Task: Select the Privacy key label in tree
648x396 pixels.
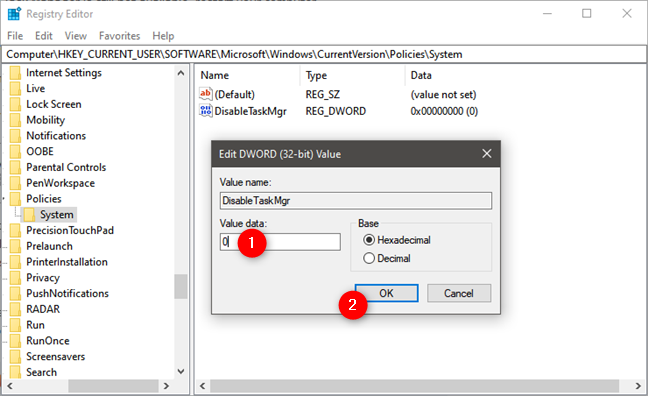Action: click(43, 277)
